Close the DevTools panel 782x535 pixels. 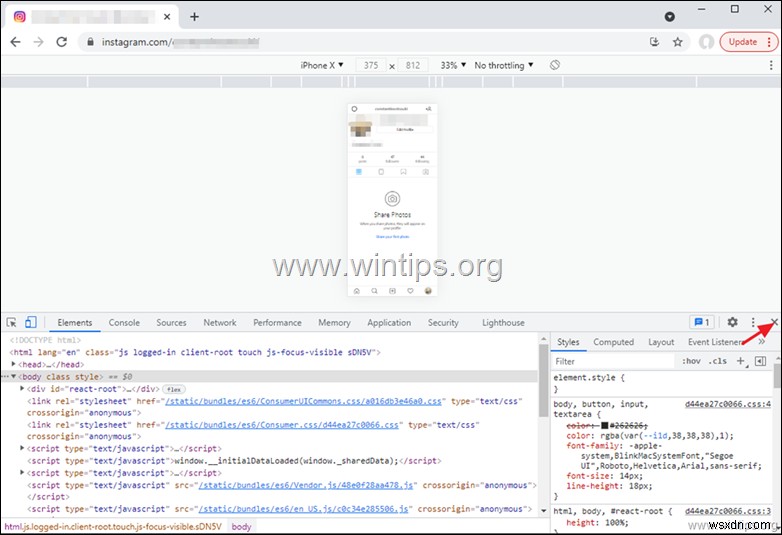pyautogui.click(x=774, y=322)
